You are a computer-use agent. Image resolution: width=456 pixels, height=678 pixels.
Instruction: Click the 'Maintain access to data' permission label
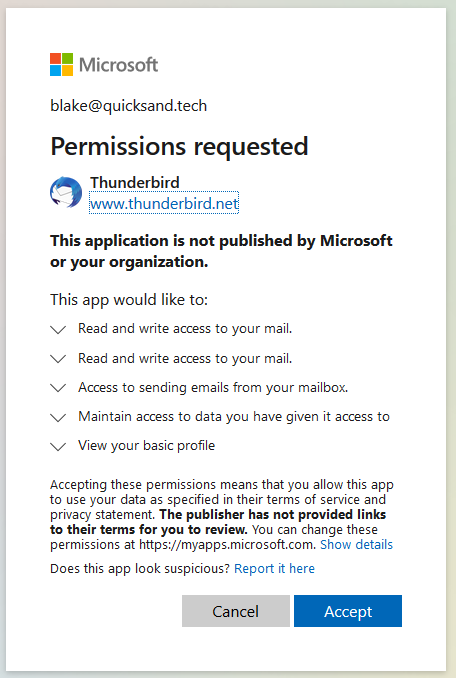234,416
